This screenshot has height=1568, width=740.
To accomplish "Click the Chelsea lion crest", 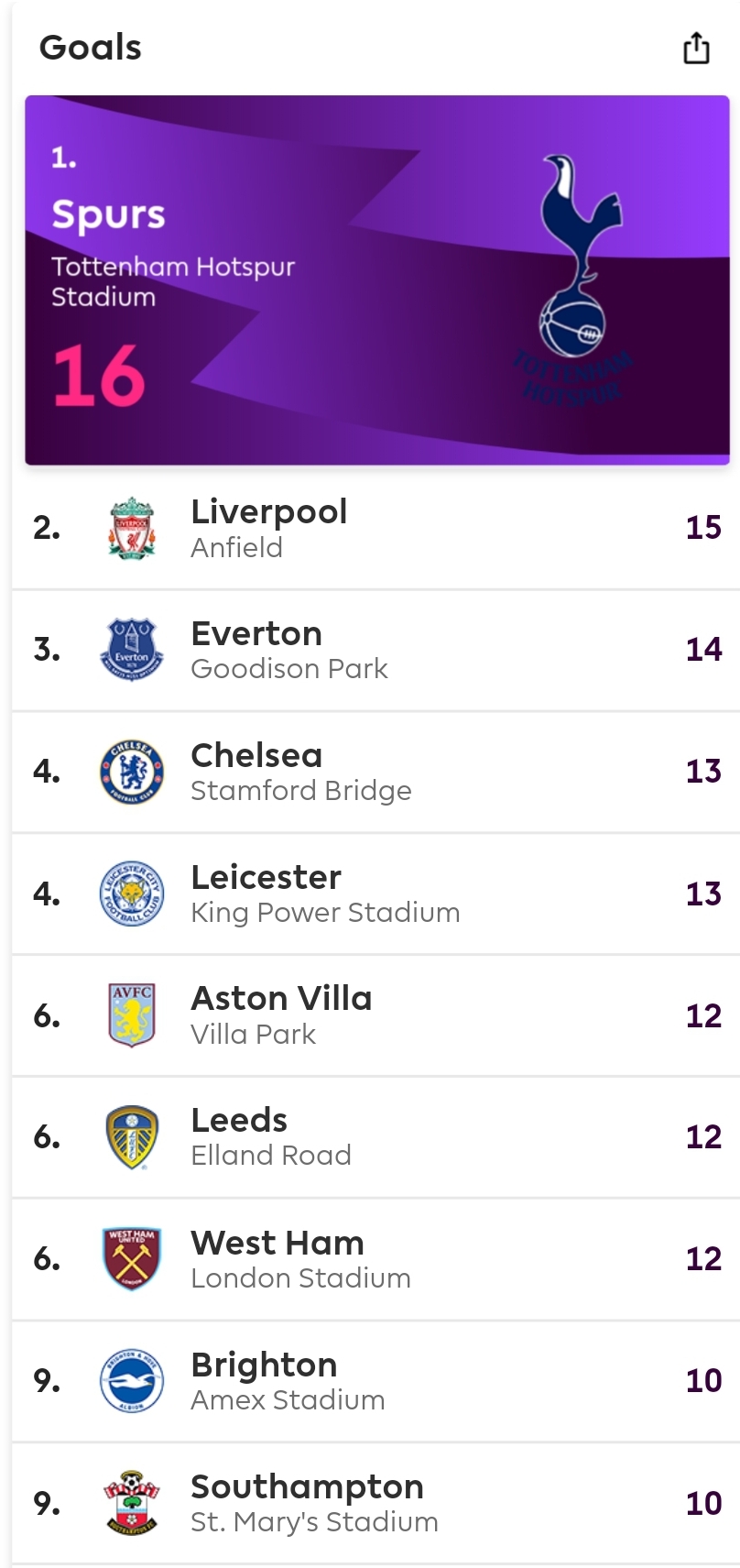I will coord(132,772).
